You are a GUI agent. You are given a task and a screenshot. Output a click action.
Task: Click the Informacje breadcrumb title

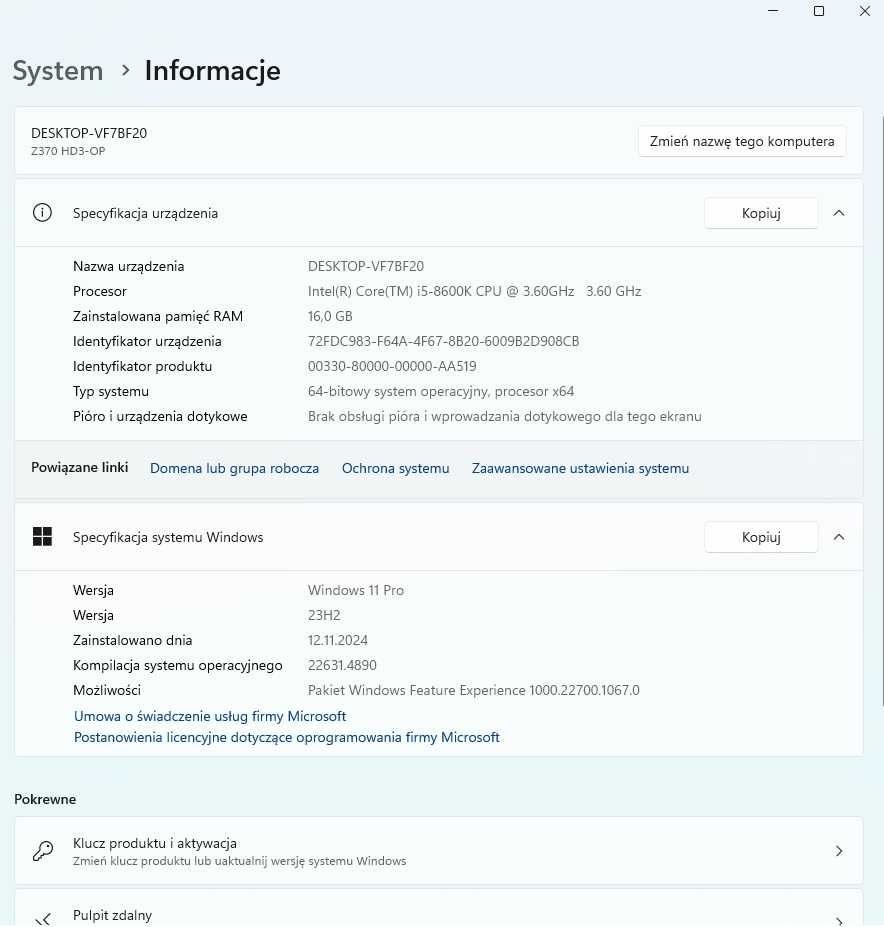click(213, 71)
